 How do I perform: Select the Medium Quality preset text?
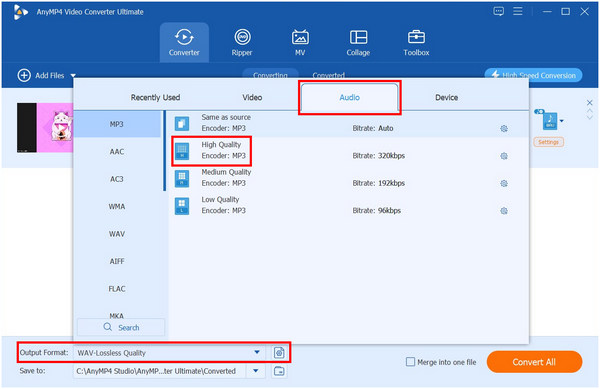pos(226,172)
